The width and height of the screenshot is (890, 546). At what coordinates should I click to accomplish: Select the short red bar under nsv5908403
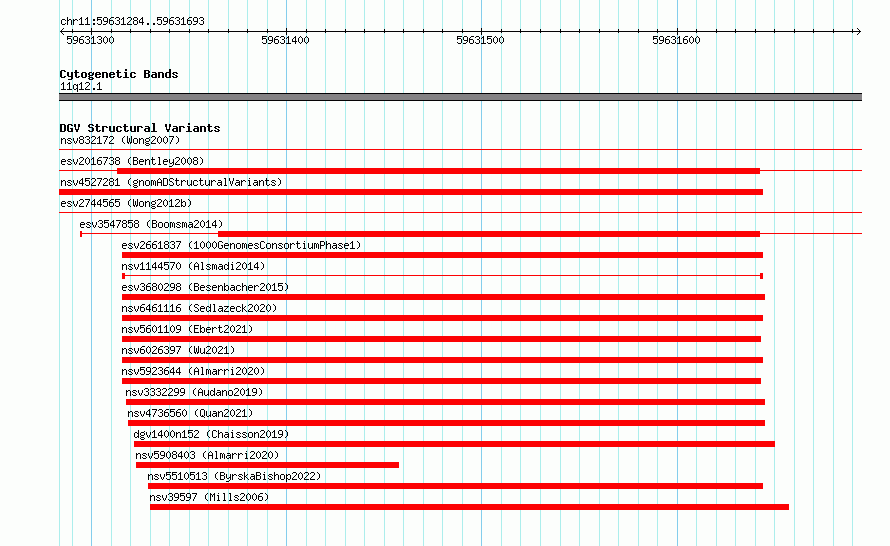pyautogui.click(x=267, y=465)
